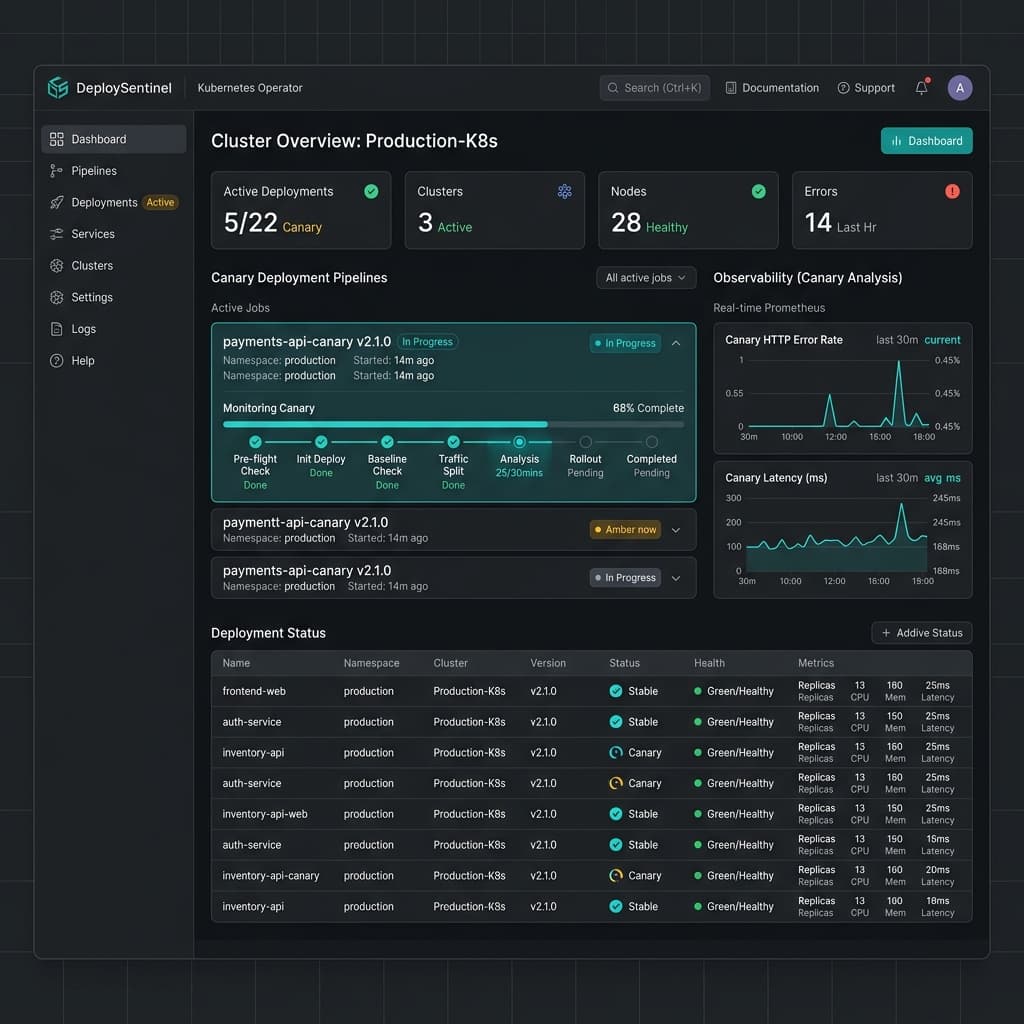The width and height of the screenshot is (1024, 1024).
Task: Open user avatar A menu
Action: pyautogui.click(x=959, y=88)
